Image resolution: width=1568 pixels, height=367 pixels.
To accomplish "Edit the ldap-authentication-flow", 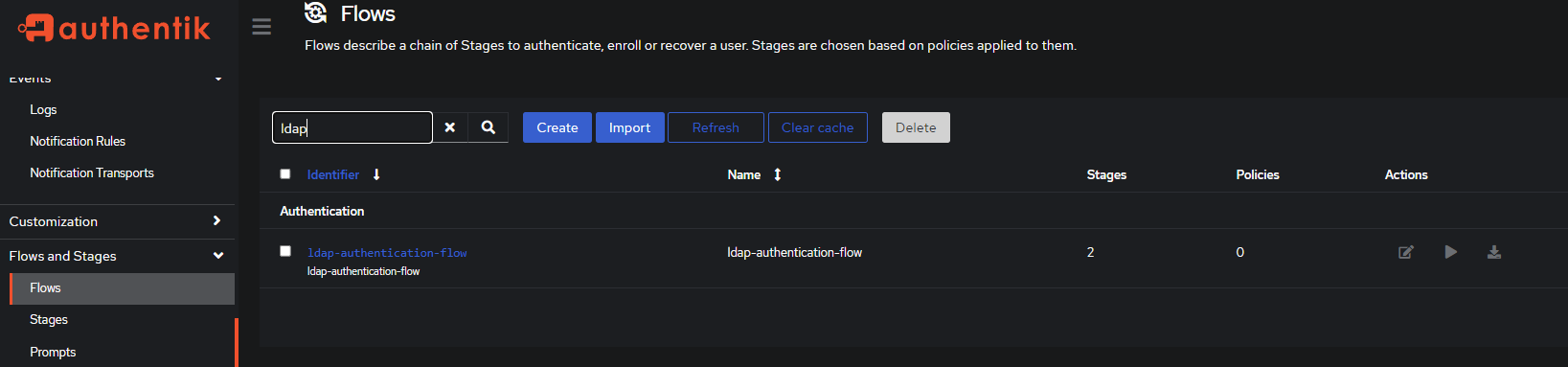I will click(x=1406, y=252).
